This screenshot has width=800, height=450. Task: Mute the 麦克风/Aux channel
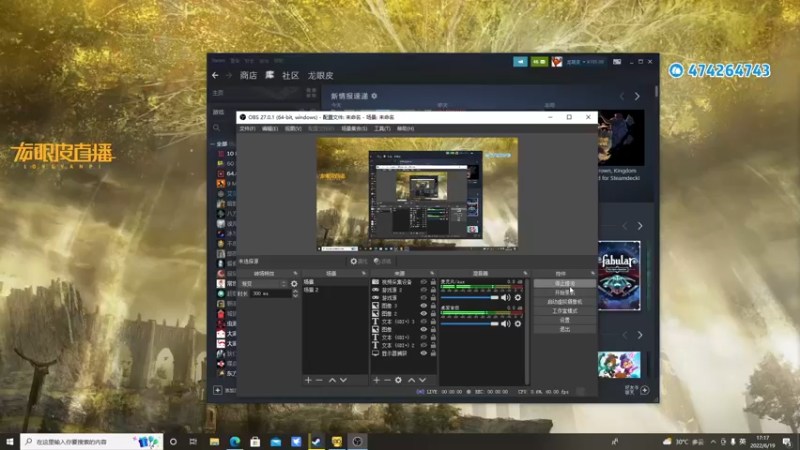506,297
